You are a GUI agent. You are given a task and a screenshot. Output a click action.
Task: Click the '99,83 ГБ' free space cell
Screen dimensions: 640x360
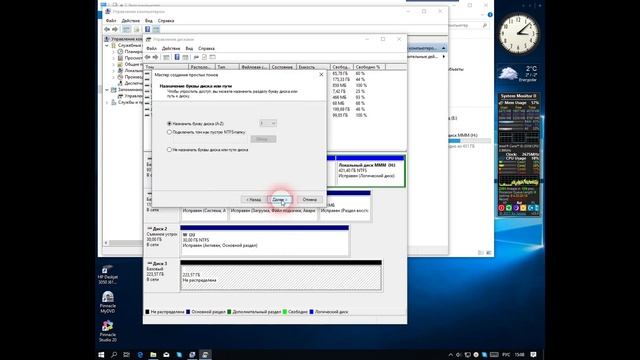[x=340, y=116]
